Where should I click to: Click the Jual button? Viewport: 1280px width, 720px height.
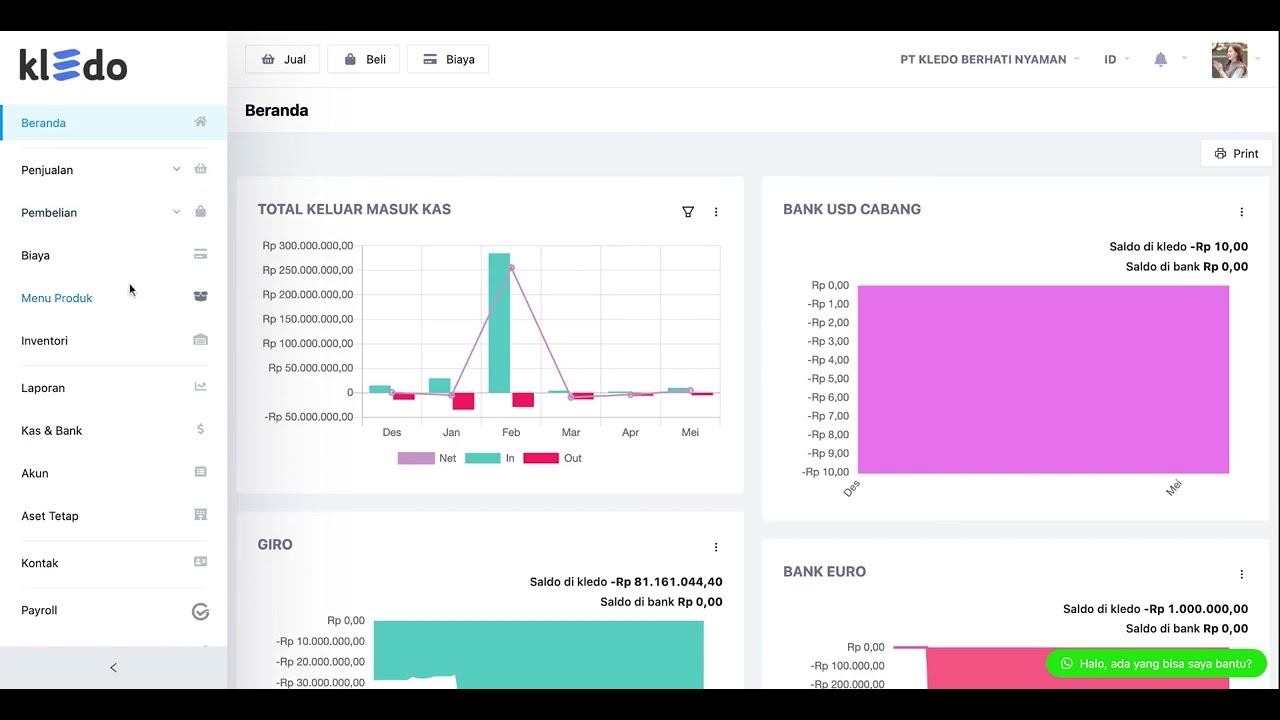(283, 59)
